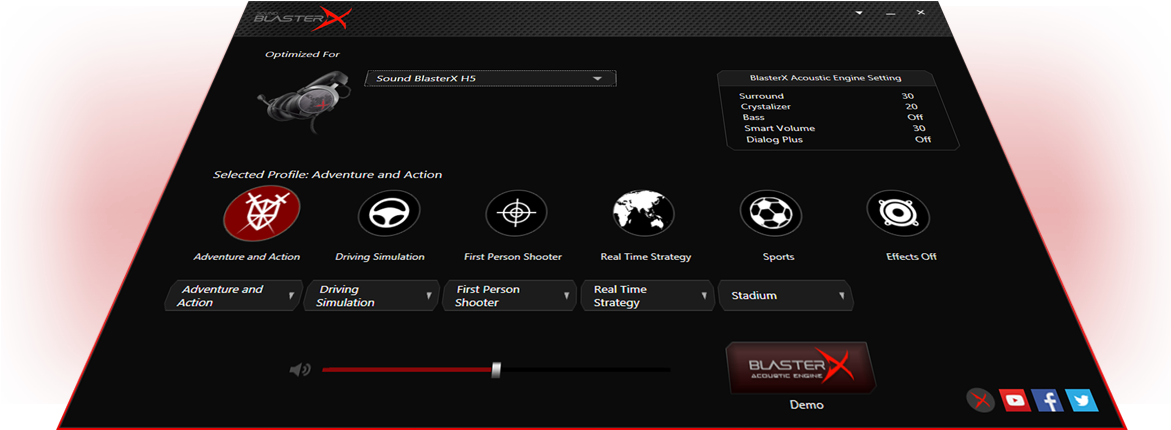Image resolution: width=1171 pixels, height=430 pixels.
Task: Open the YouTube social link icon
Action: click(1014, 401)
